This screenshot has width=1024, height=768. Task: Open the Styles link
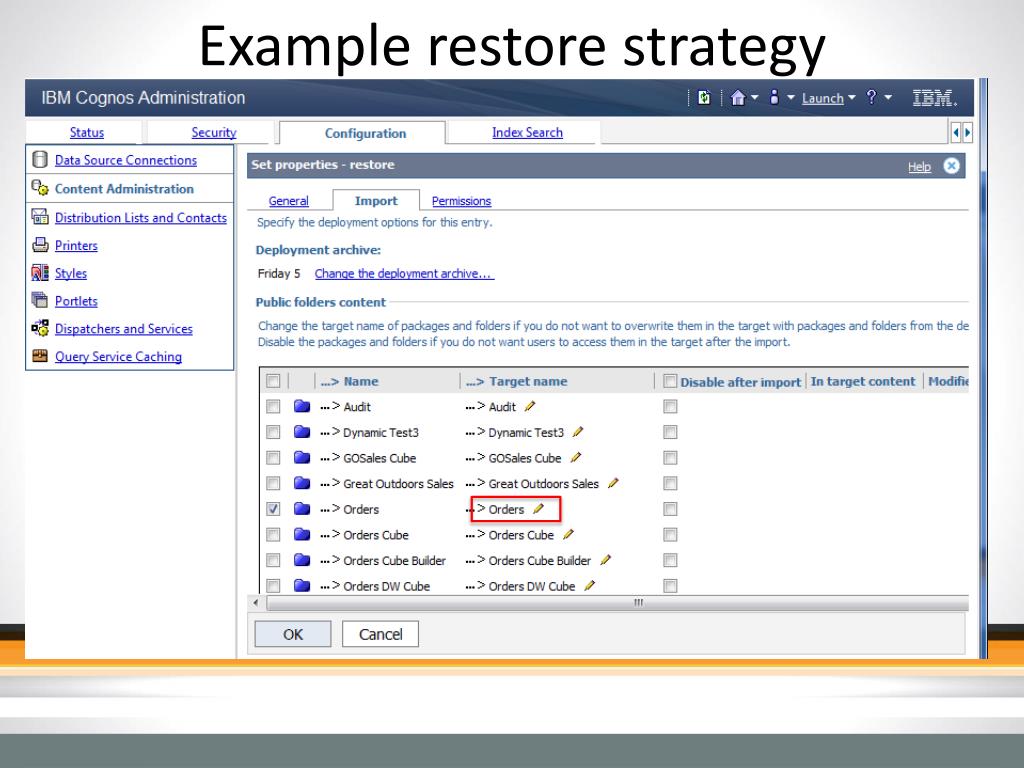pos(71,273)
